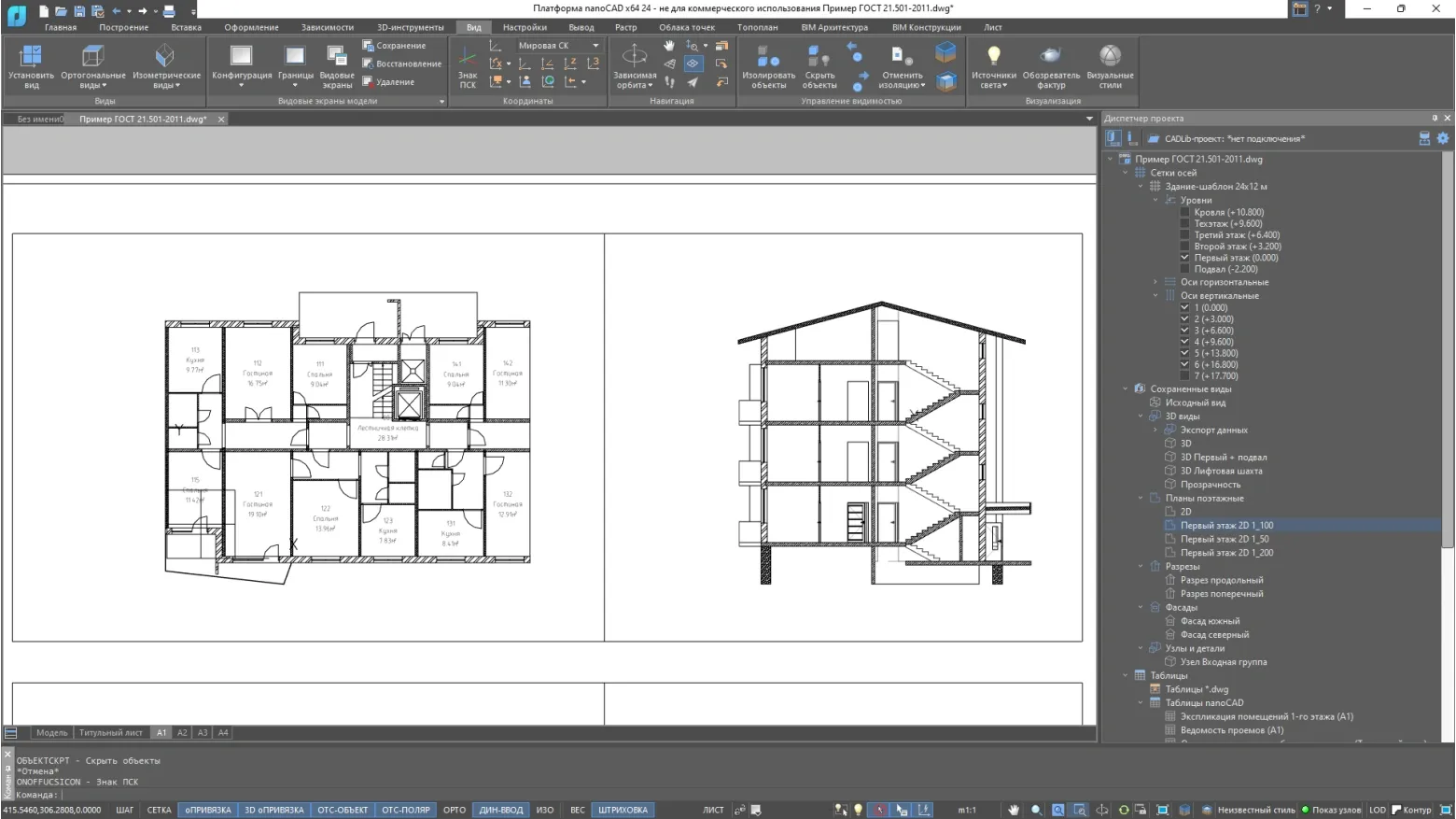Collapse the Разрезы tree node
Viewport: 1456px width, 819px height.
point(1141,567)
